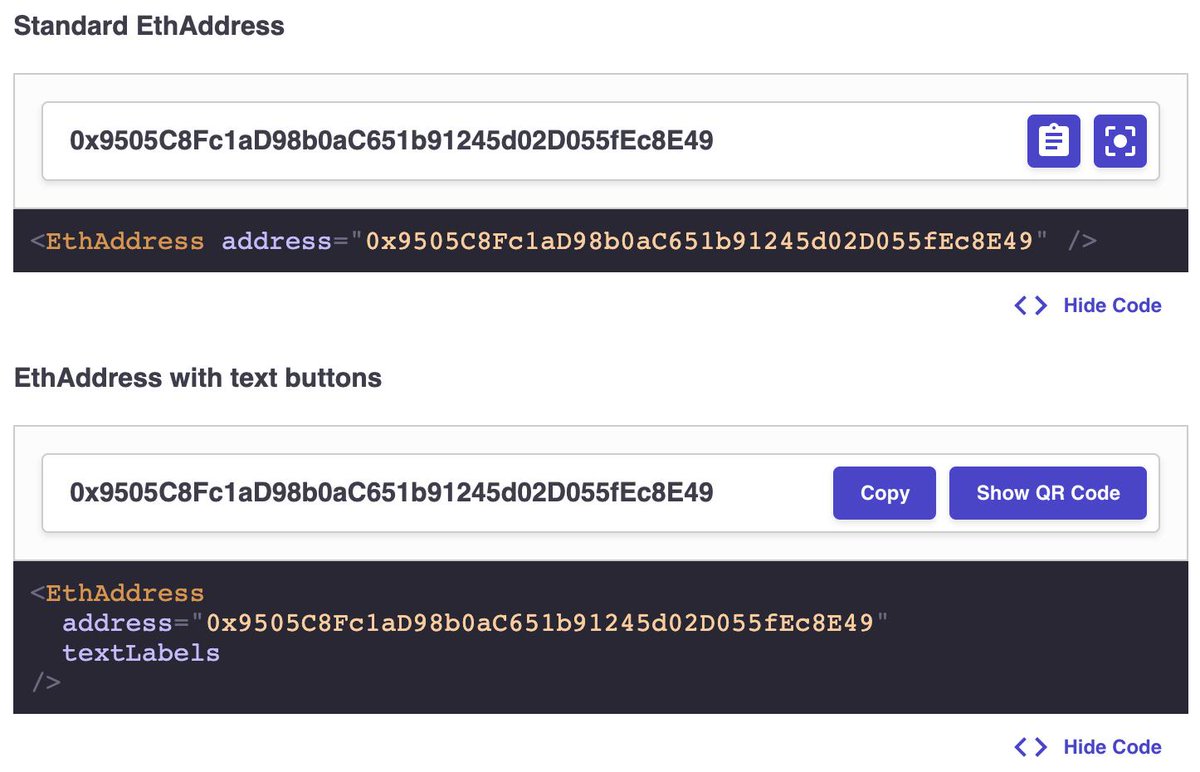The width and height of the screenshot is (1200, 772).
Task: Click the code brackets icon below textLabels example
Action: point(1031,747)
